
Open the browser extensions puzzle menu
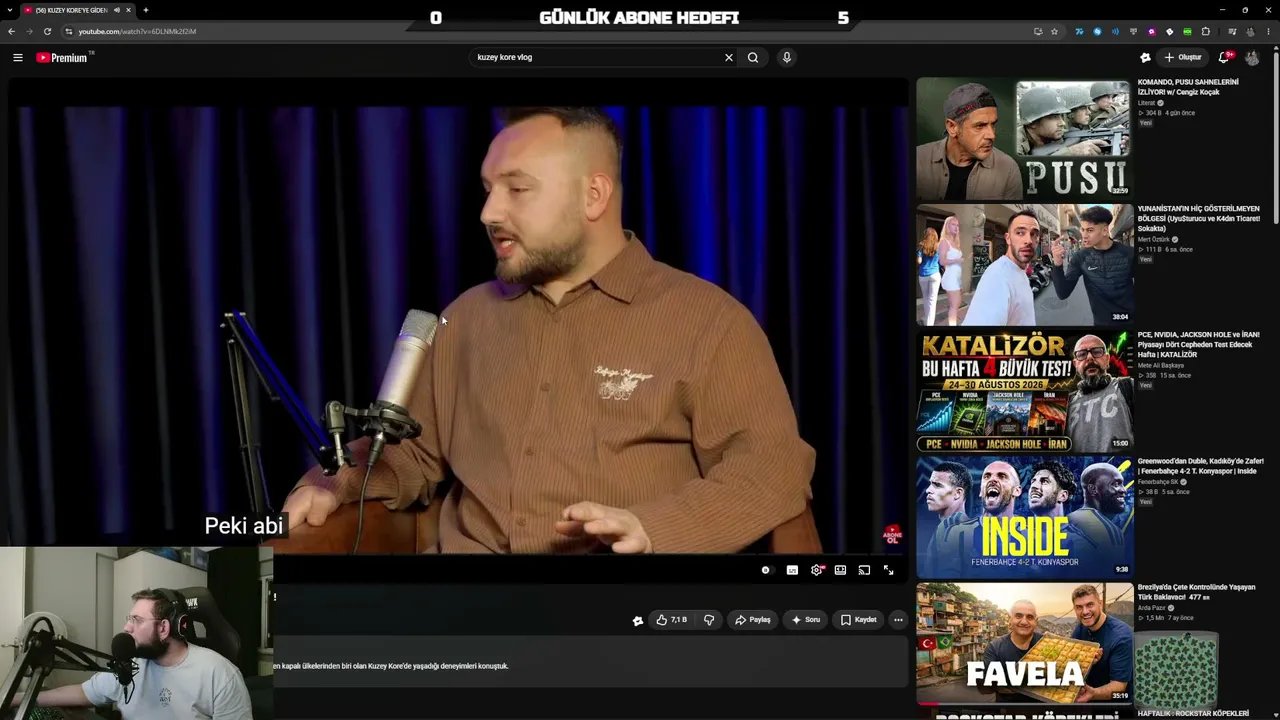click(1206, 31)
